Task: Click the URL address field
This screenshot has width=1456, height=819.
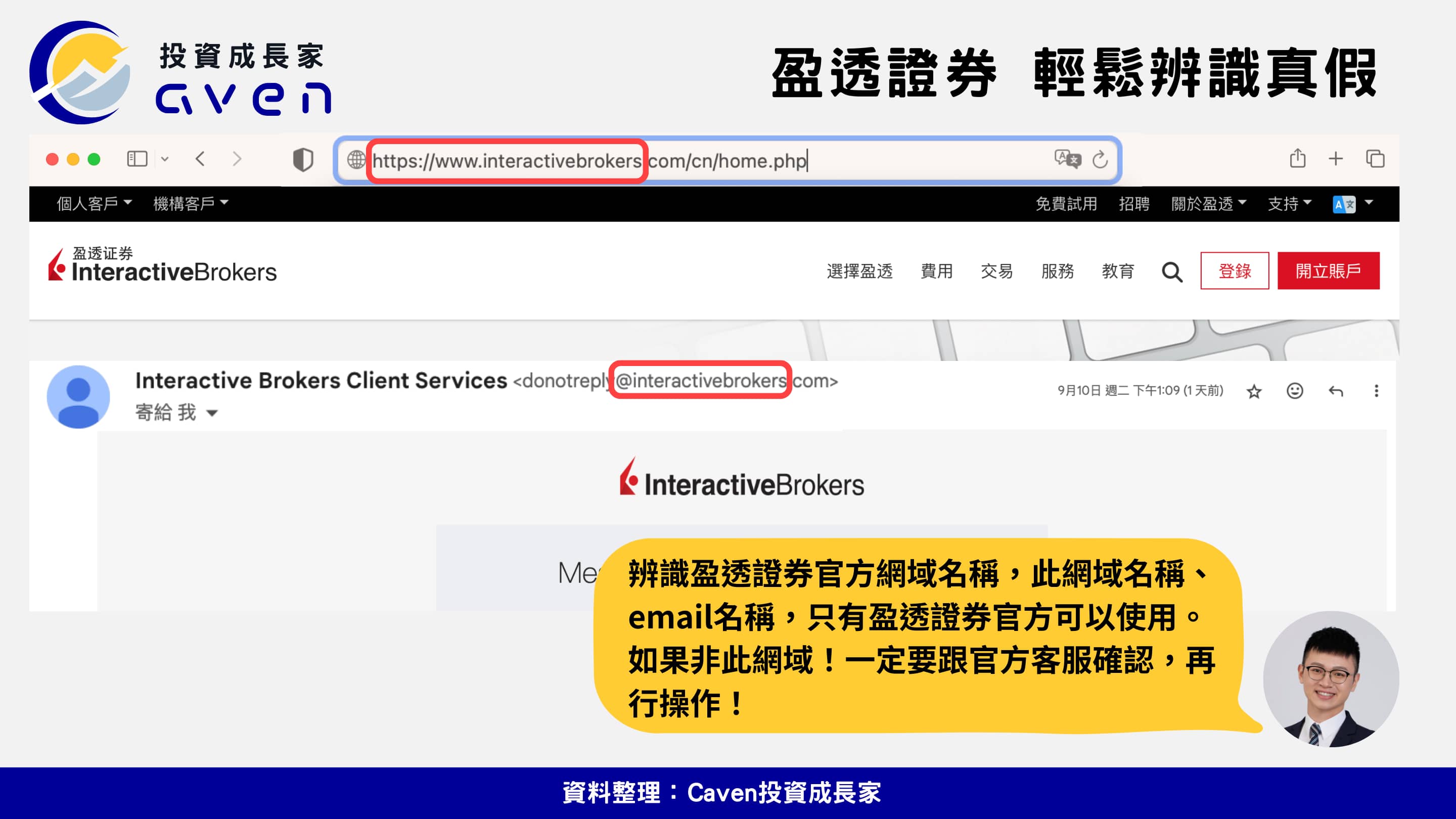Action: click(727, 161)
